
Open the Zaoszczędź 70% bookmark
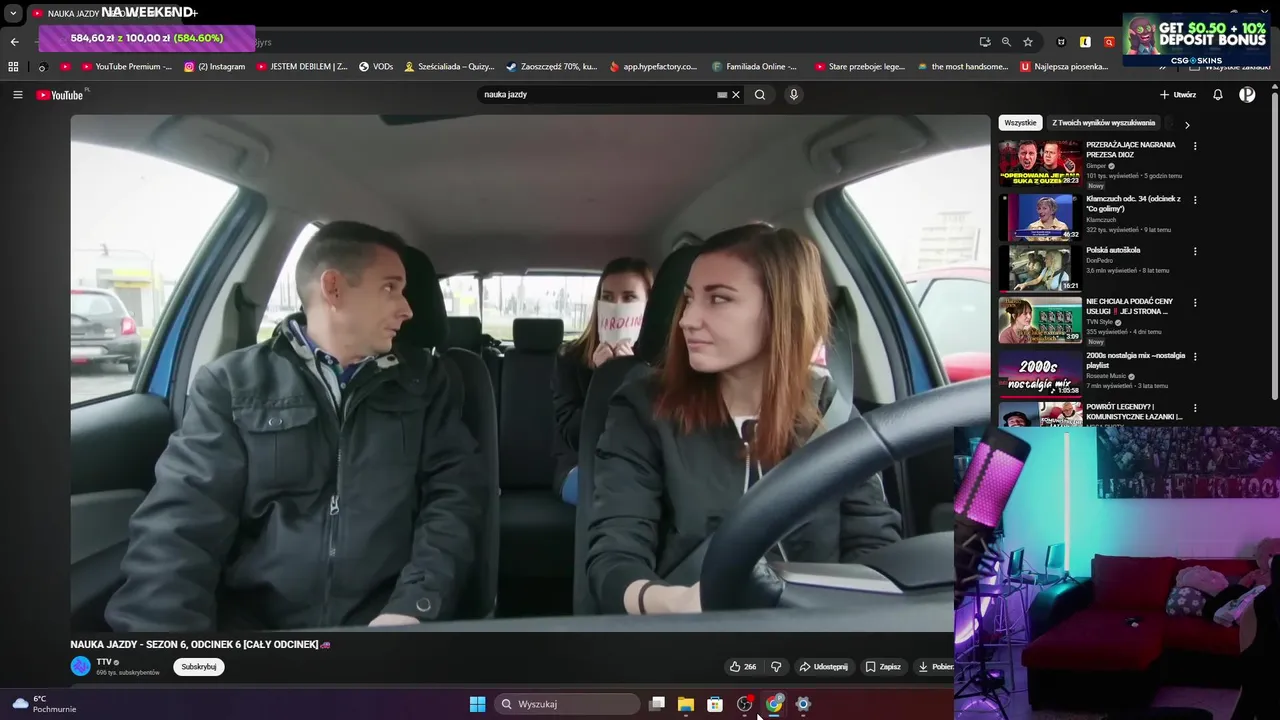coord(551,67)
